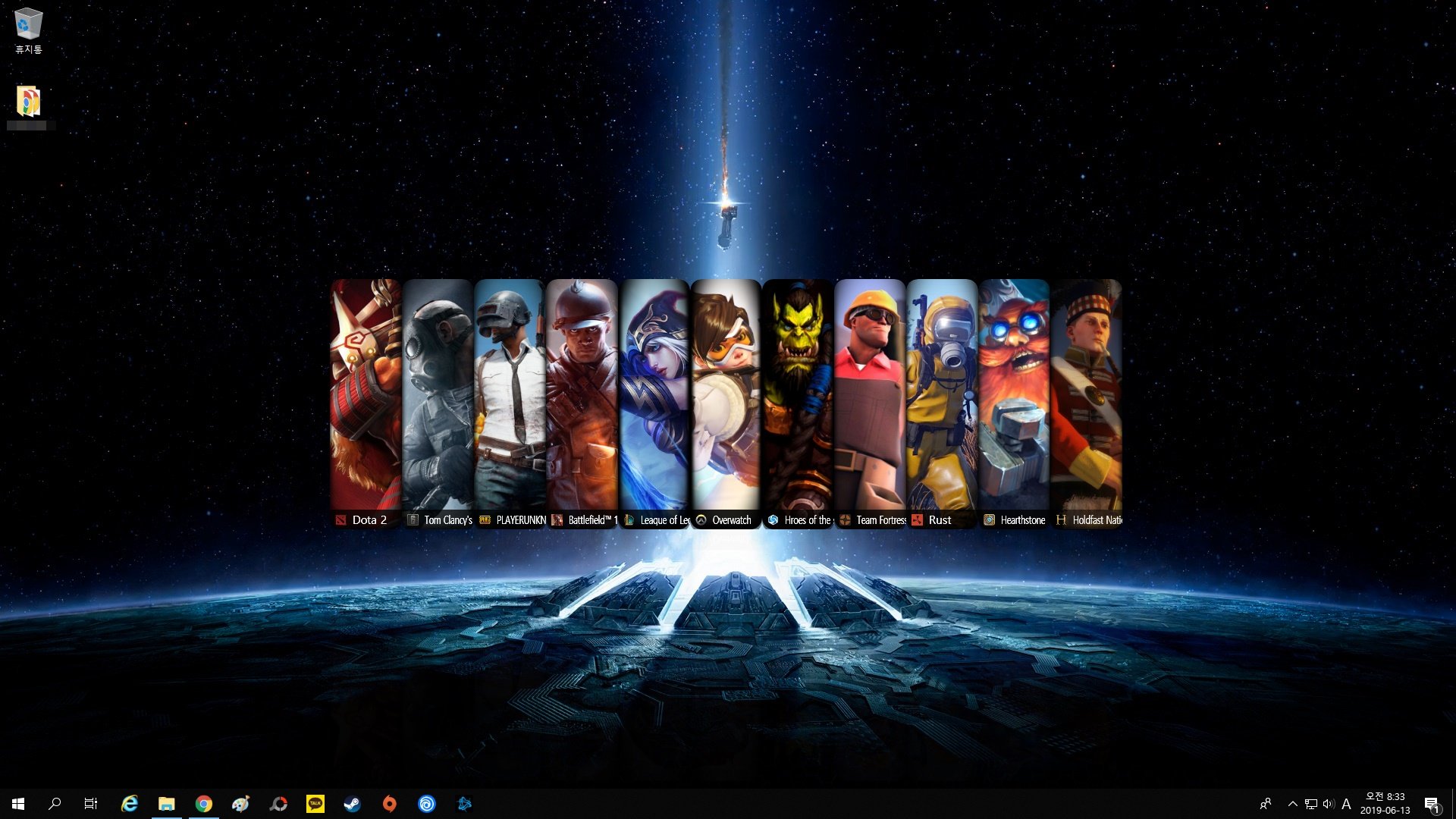The width and height of the screenshot is (1456, 819).
Task: Open the Action Center notifications icon
Action: (1432, 804)
